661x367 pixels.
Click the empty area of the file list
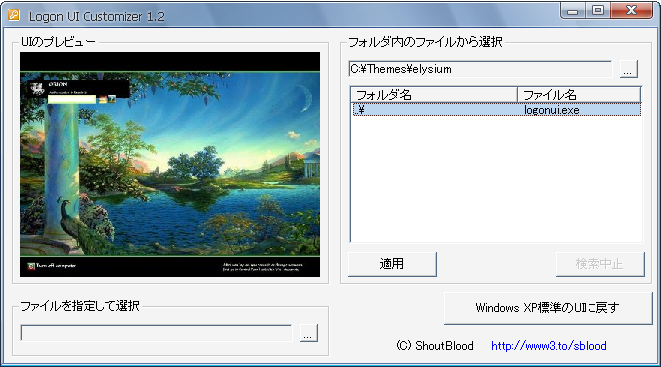(x=497, y=179)
